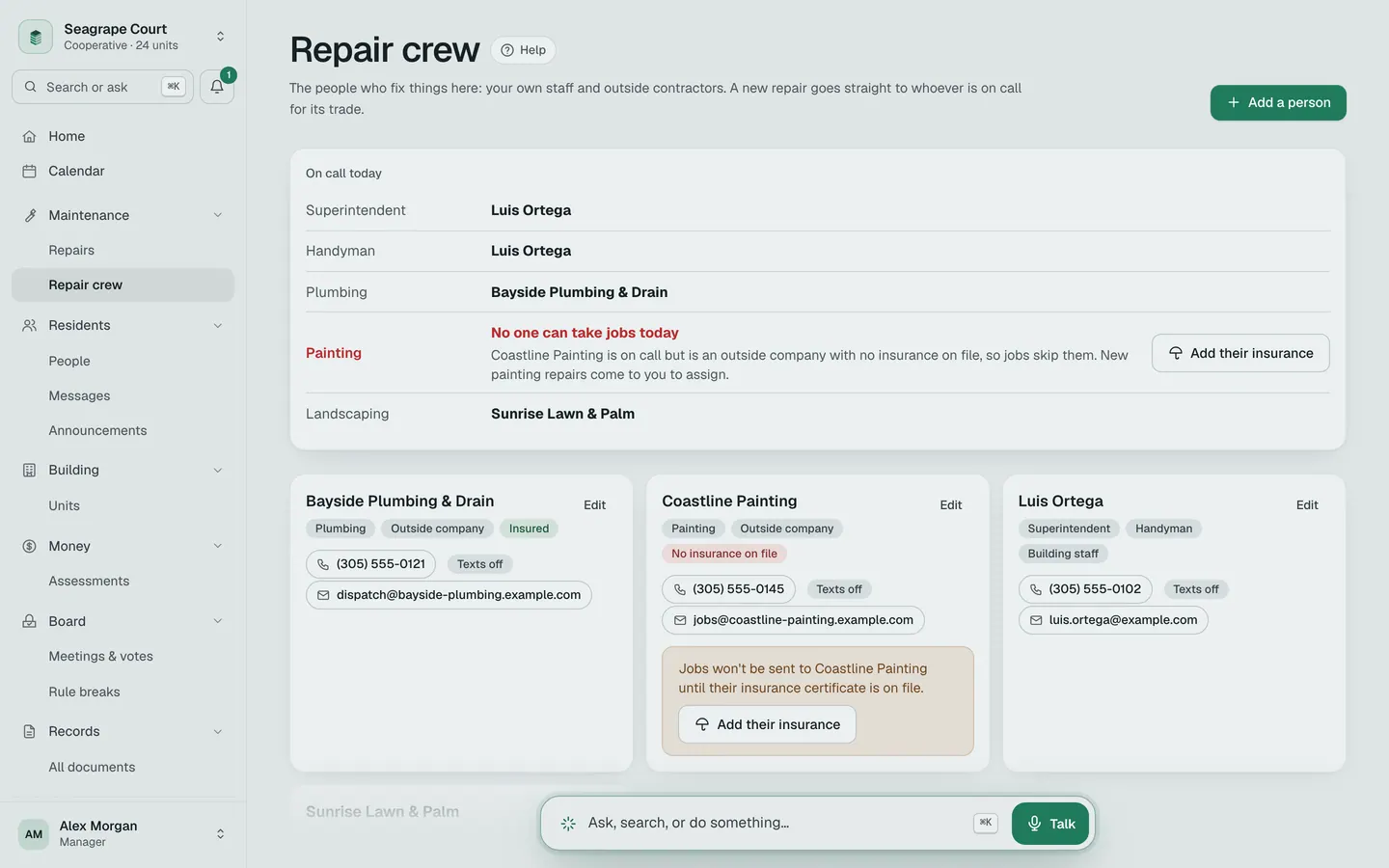1389x868 pixels.
Task: Click the Talk microphone button
Action: (1050, 824)
